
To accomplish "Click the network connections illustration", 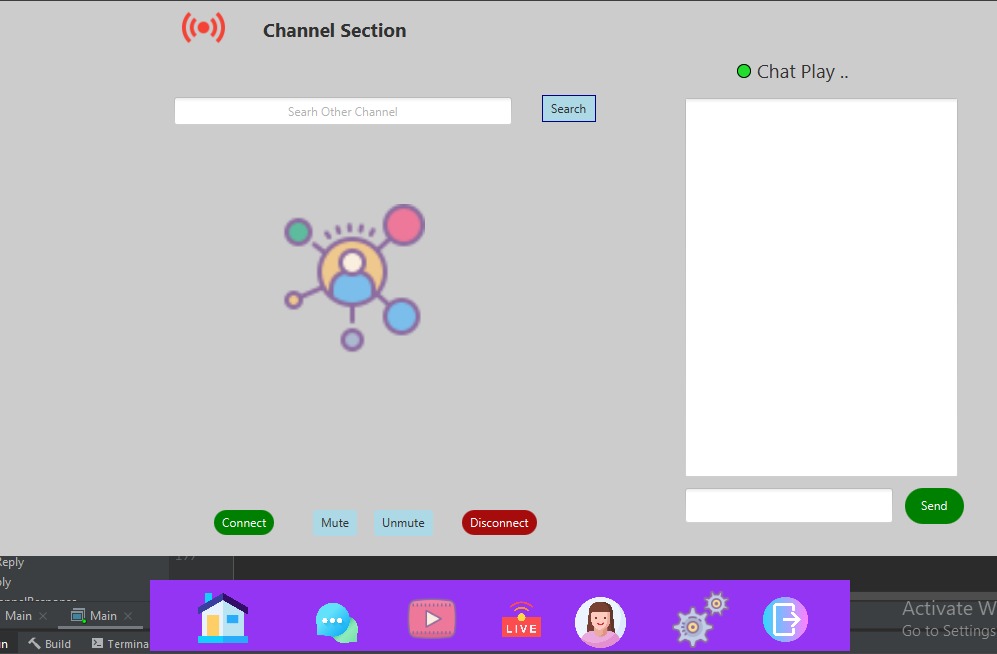I will (352, 277).
